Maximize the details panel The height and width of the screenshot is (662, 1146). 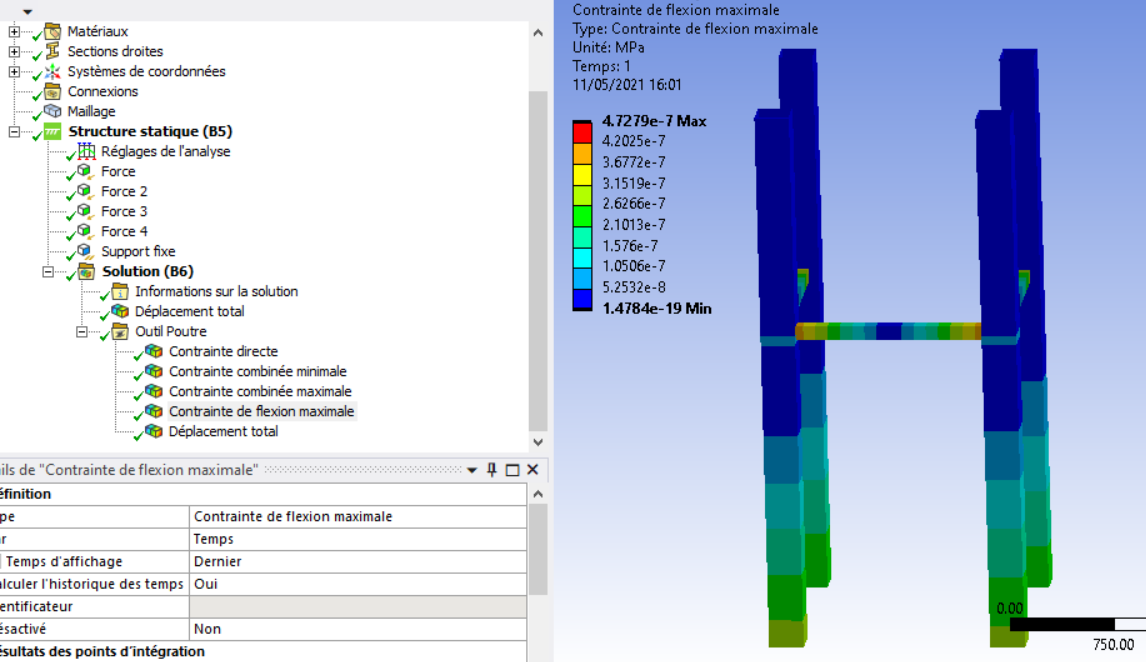coord(512,470)
